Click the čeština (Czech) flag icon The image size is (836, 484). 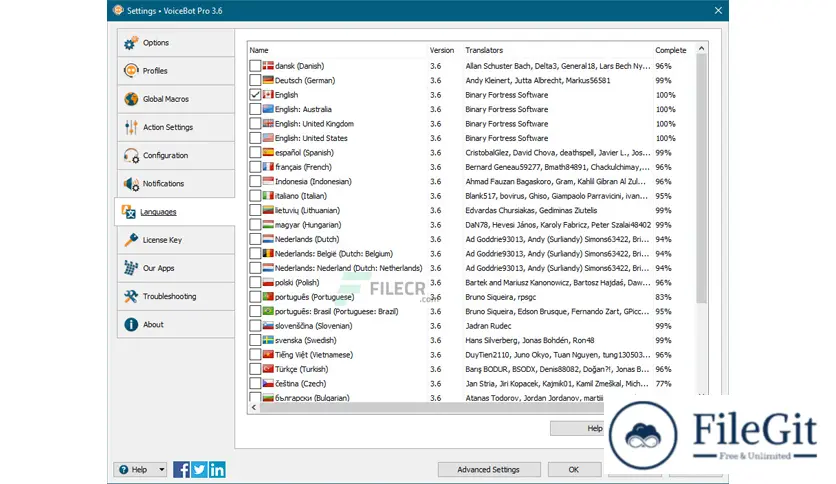268,383
